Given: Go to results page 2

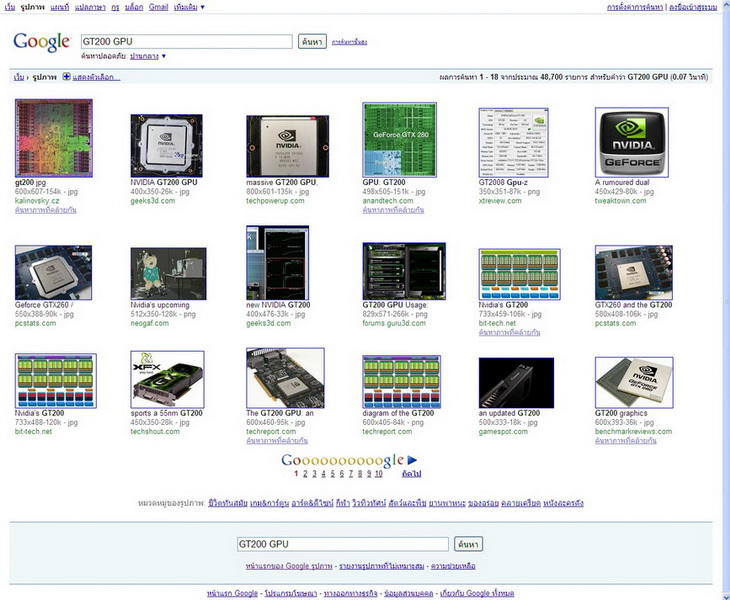Looking at the screenshot, I should click(x=305, y=473).
